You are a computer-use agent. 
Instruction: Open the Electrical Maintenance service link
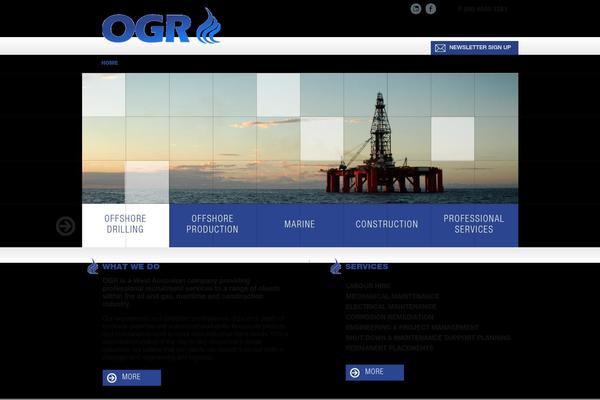point(391,307)
